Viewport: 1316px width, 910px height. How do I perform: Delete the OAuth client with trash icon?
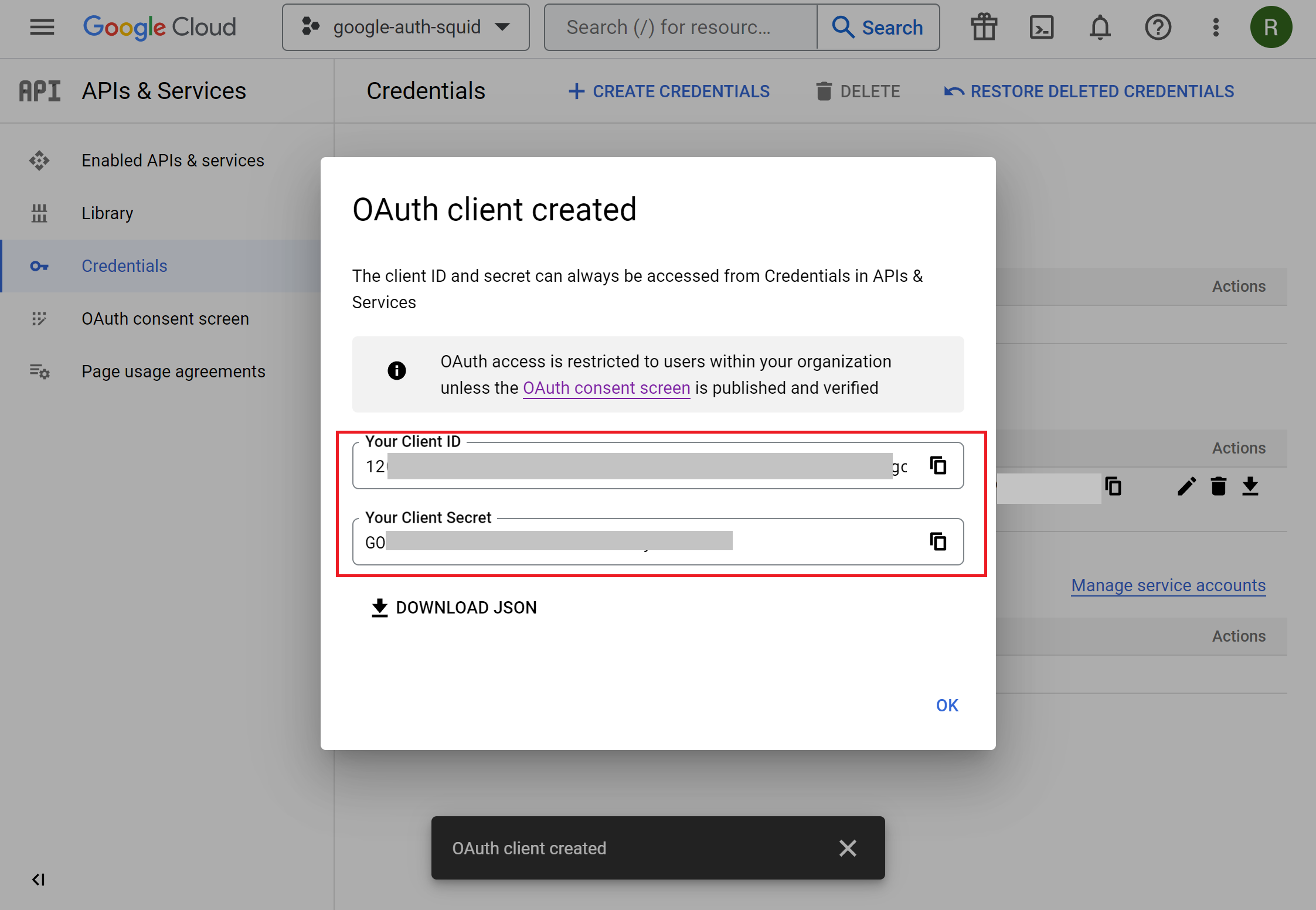(1219, 486)
